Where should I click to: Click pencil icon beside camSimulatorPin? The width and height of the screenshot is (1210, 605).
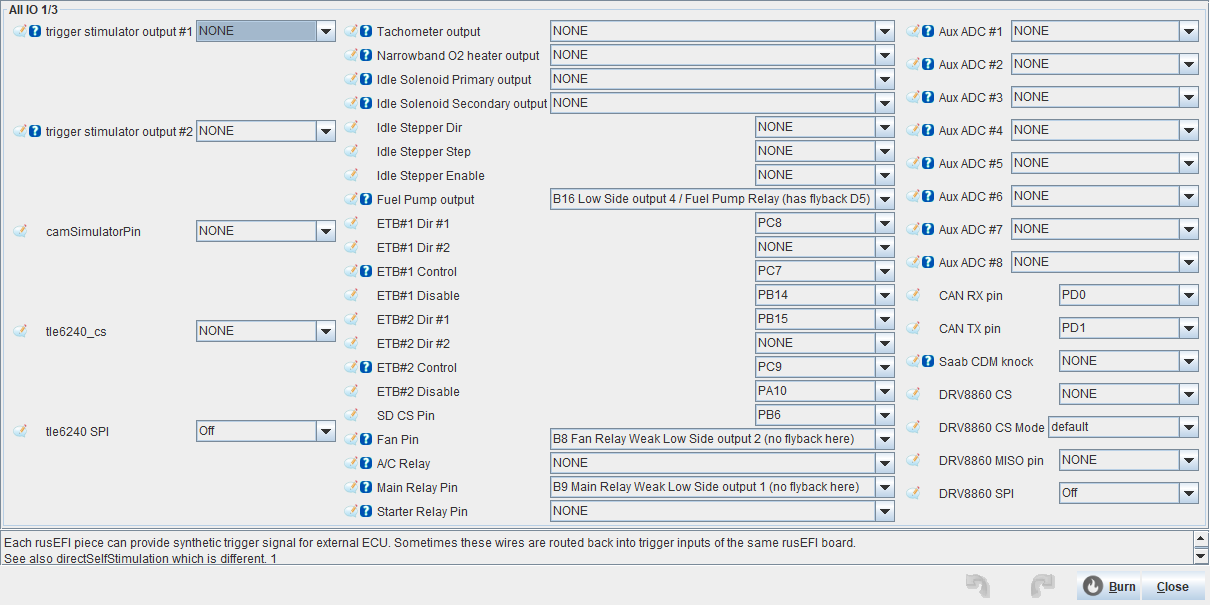click(x=20, y=231)
